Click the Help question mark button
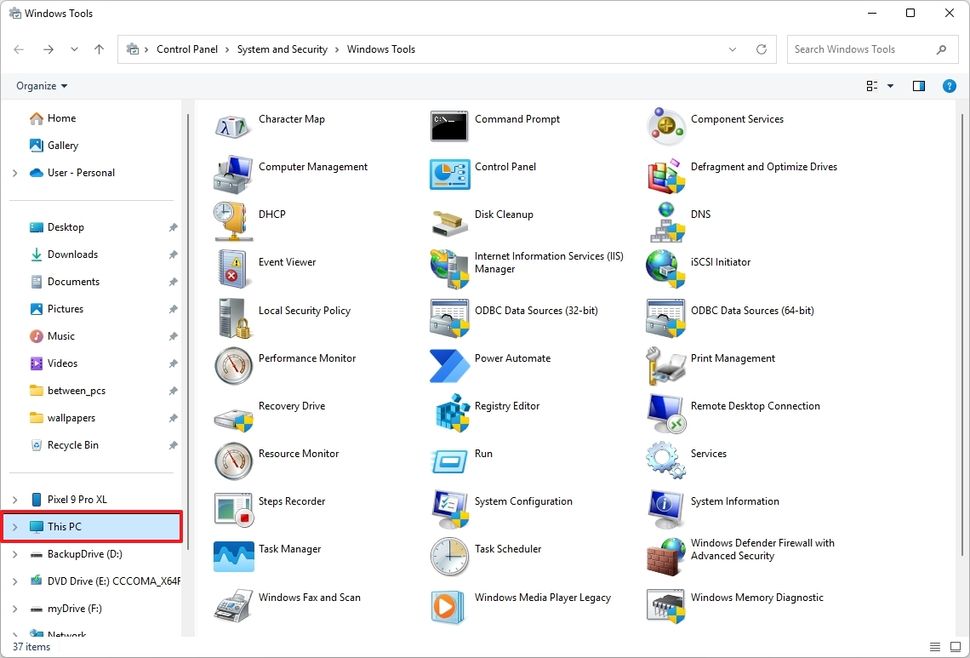This screenshot has width=970, height=658. [948, 86]
